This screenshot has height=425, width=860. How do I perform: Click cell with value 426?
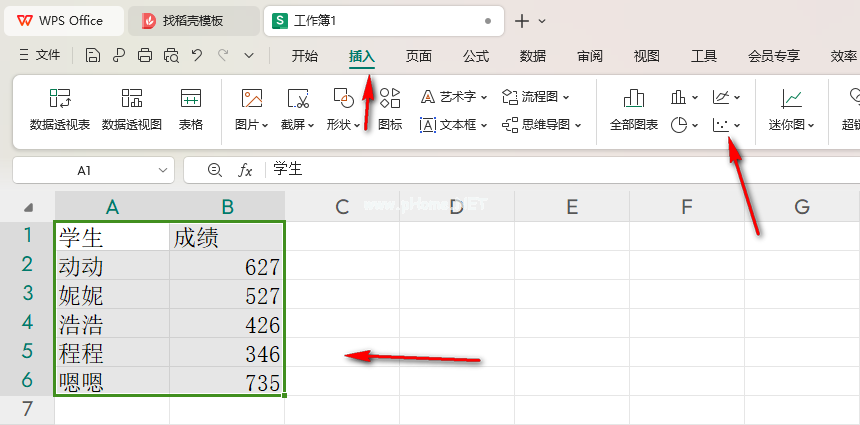(x=227, y=324)
